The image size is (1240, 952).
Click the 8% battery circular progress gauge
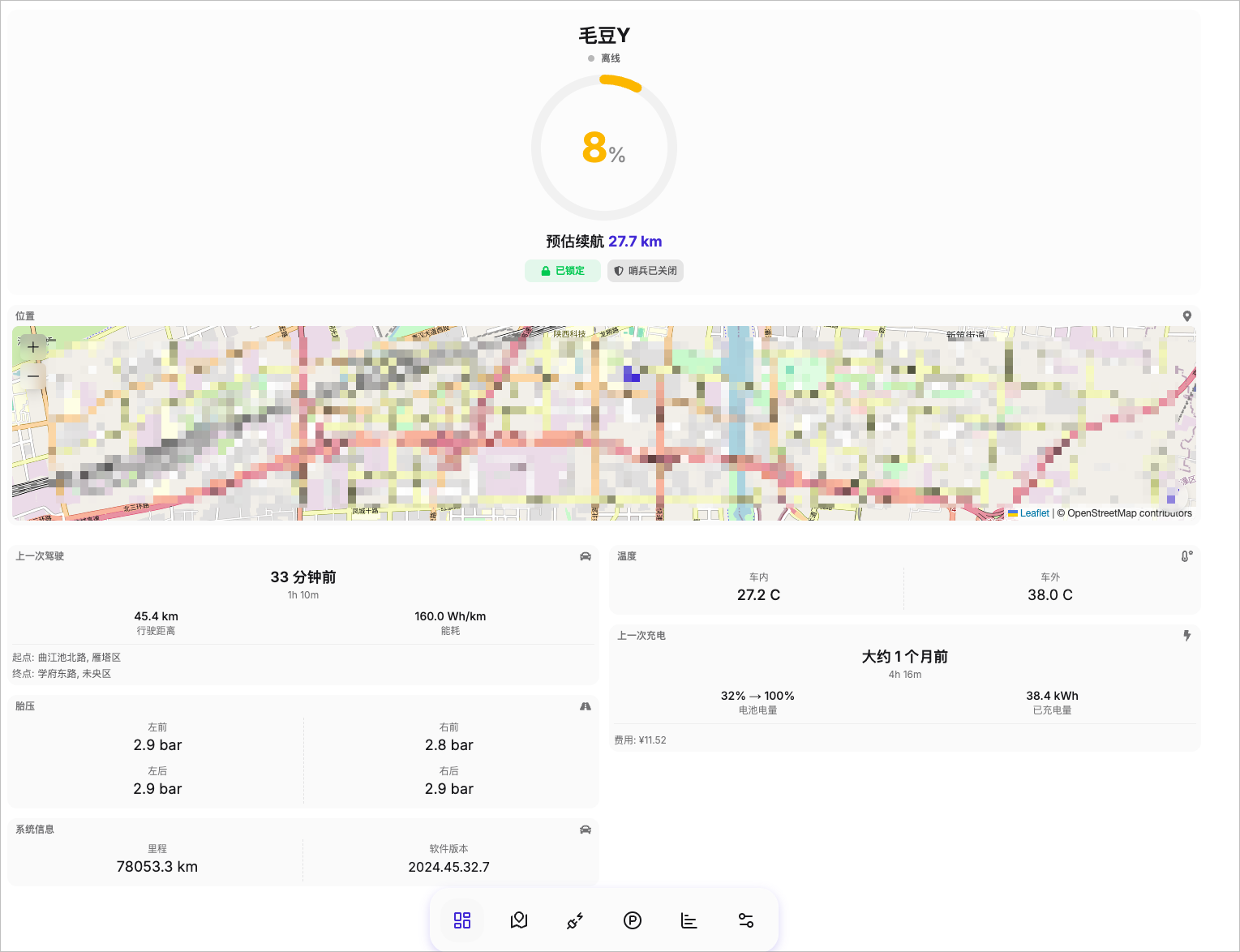point(604,148)
